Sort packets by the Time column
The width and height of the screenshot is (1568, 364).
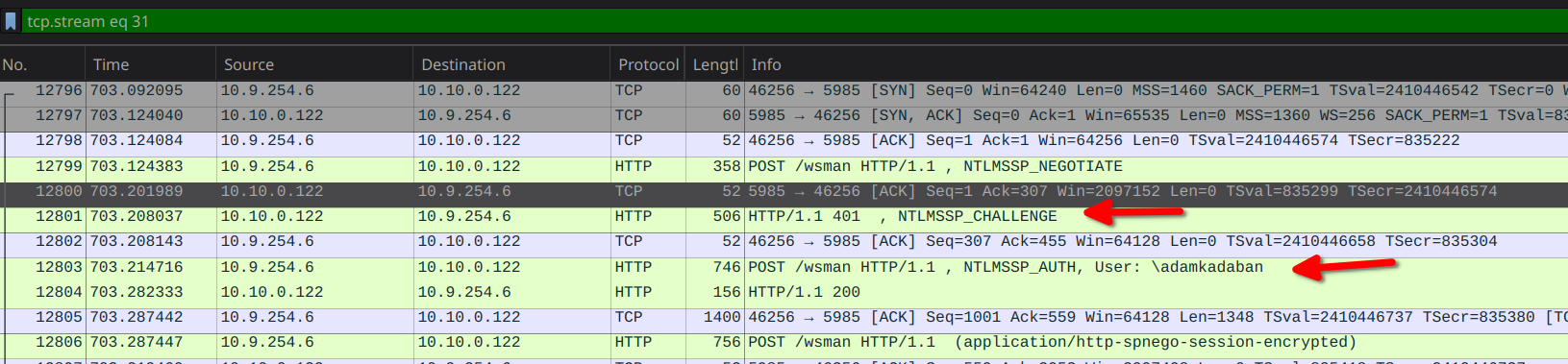[x=151, y=64]
